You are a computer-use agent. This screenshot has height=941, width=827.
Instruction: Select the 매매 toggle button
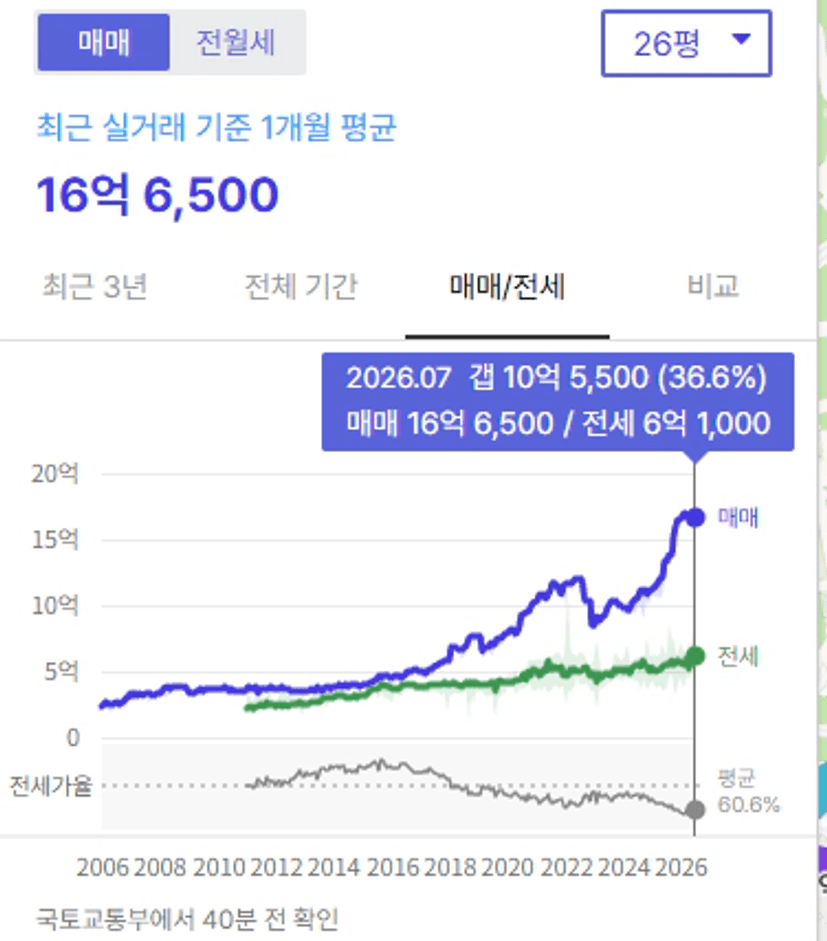tap(103, 43)
